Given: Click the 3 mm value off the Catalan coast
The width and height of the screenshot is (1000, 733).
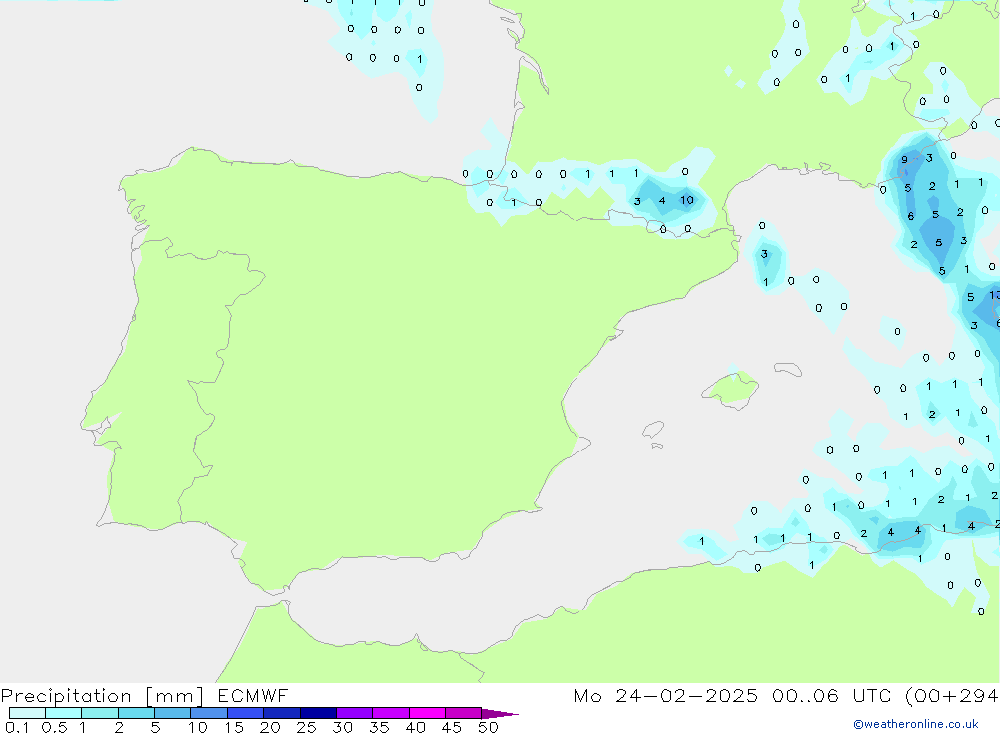Looking at the screenshot, I should pos(764,254).
